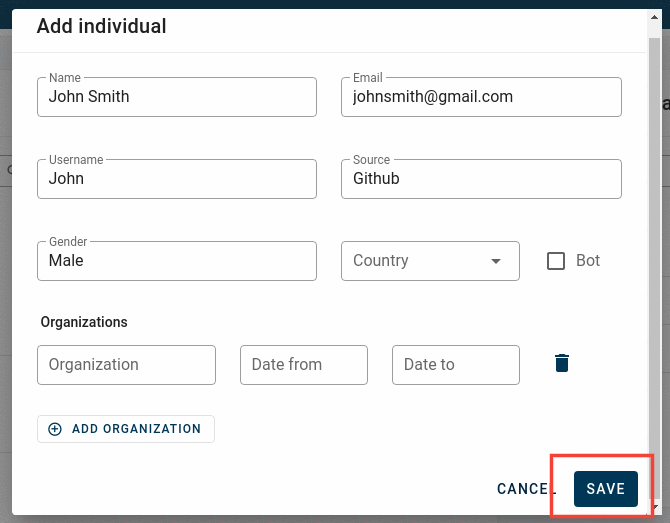This screenshot has height=523, width=670.
Task: Click into the Username field
Action: (177, 179)
